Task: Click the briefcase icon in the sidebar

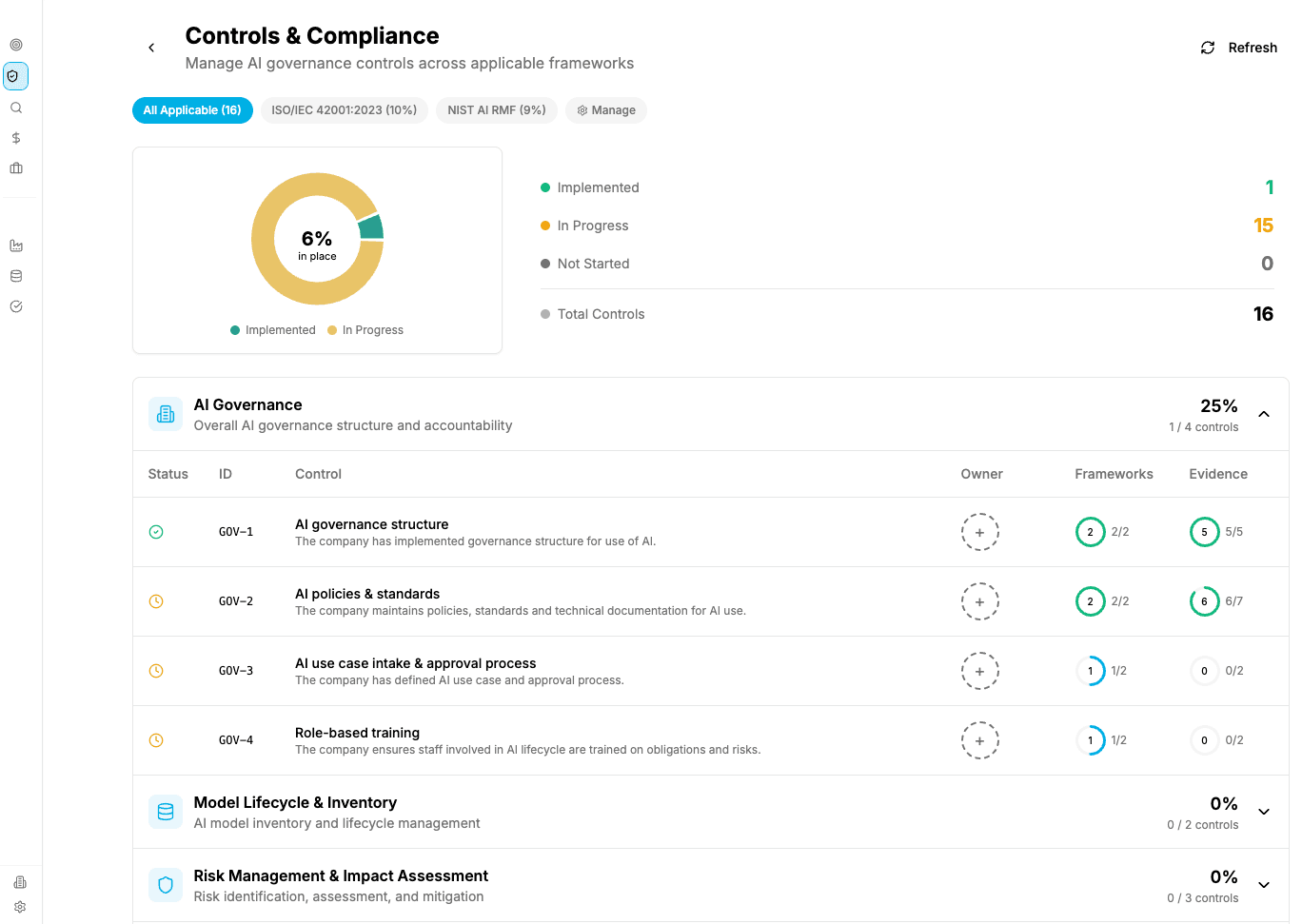Action: [x=16, y=168]
